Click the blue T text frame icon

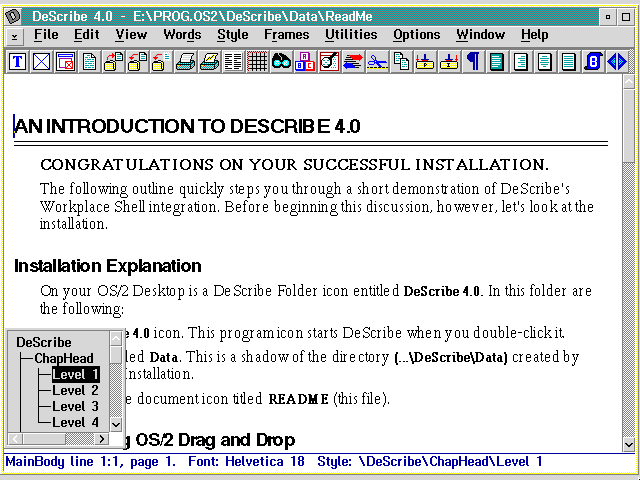tap(17, 62)
